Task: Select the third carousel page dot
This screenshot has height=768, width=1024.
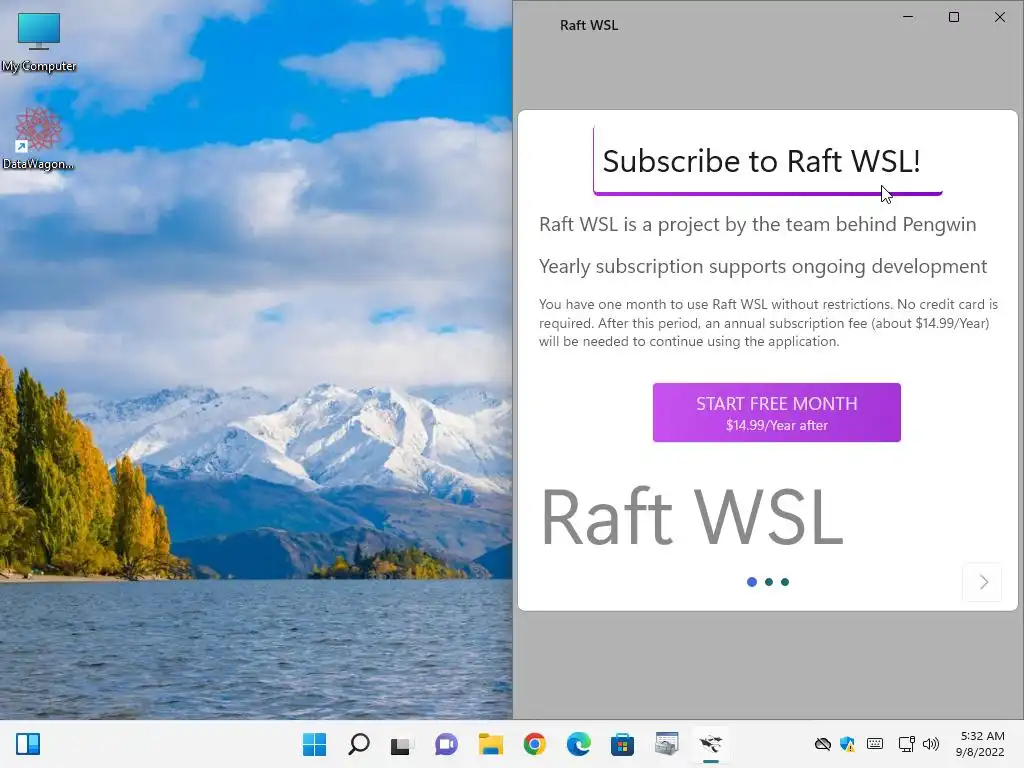Action: click(x=785, y=582)
